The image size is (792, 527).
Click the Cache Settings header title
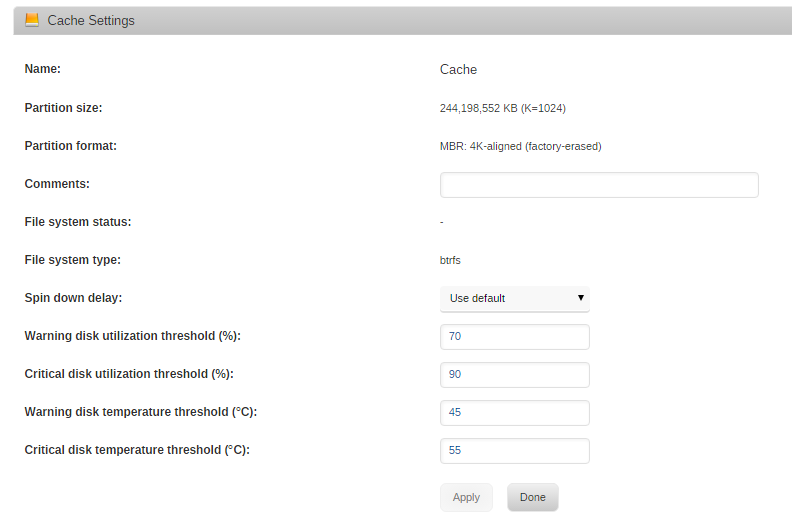coord(91,21)
